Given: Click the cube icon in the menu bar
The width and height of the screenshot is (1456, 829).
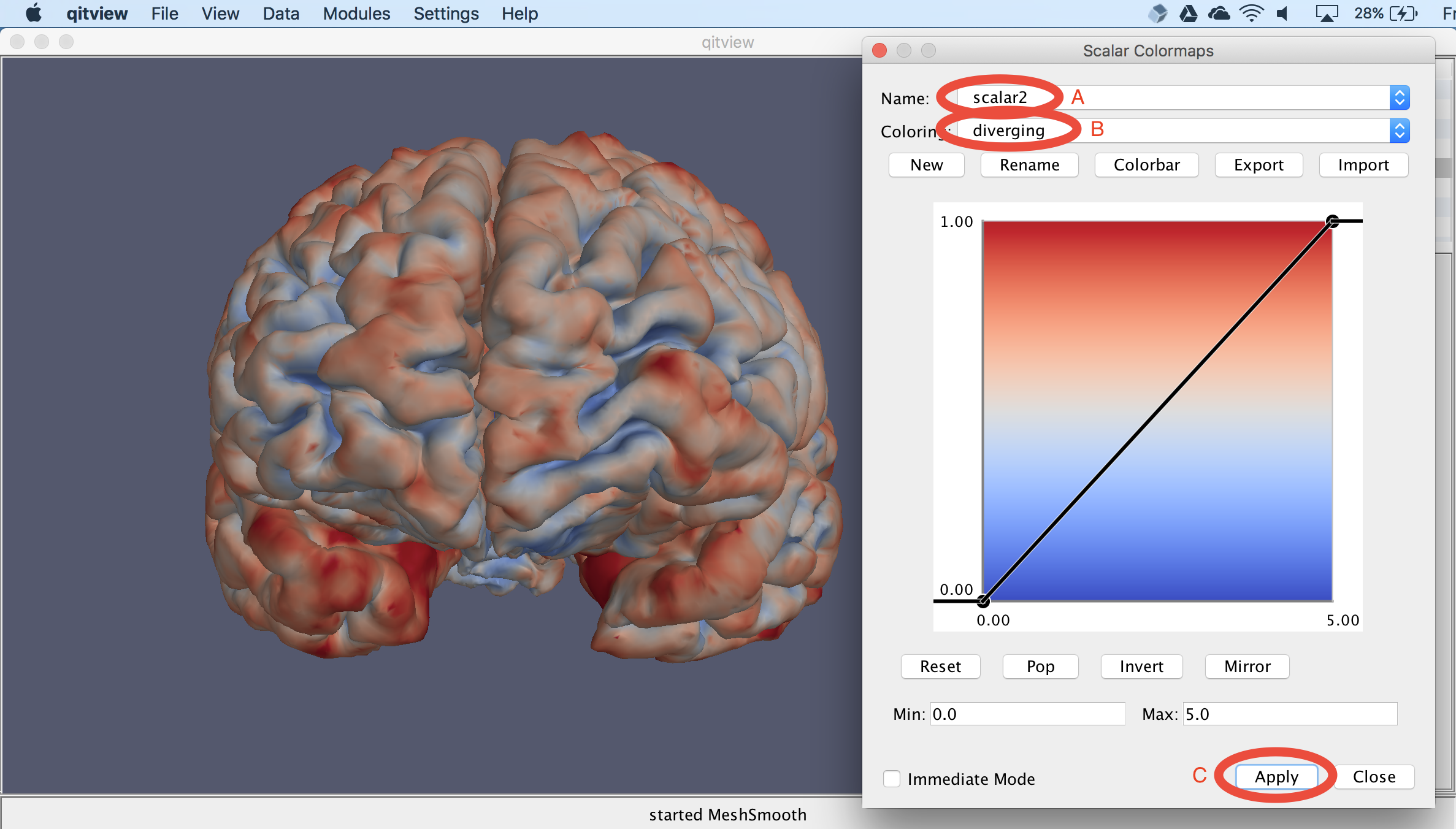Looking at the screenshot, I should 1157,13.
